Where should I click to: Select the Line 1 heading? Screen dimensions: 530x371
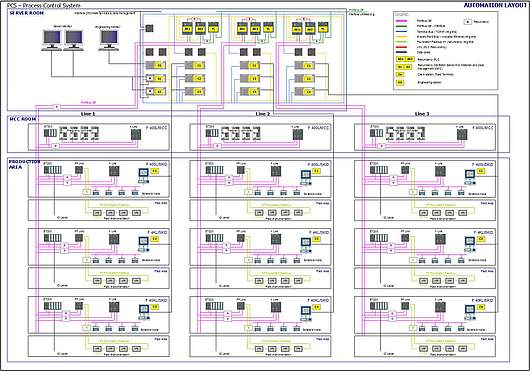(x=88, y=114)
